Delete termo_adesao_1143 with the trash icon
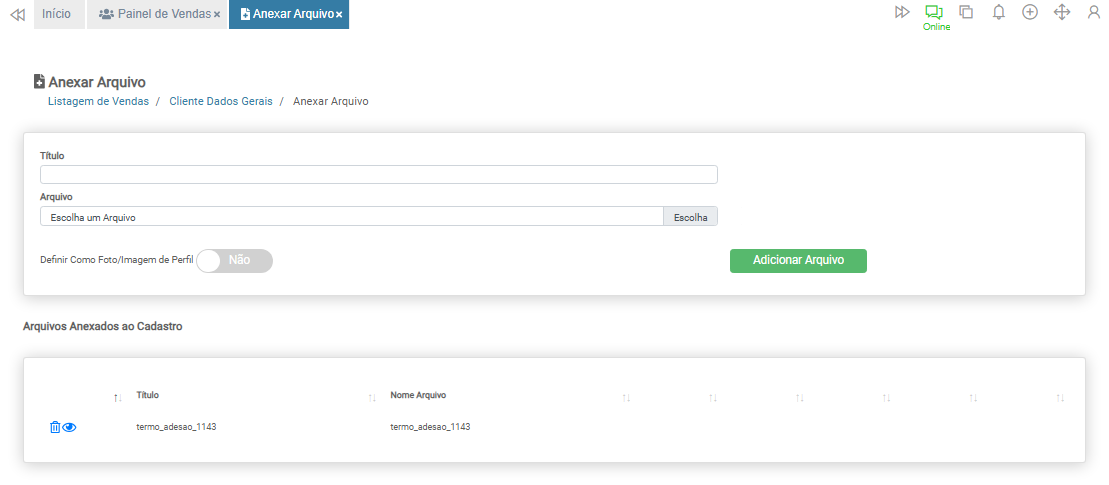This screenshot has height=485, width=1109. click(55, 427)
